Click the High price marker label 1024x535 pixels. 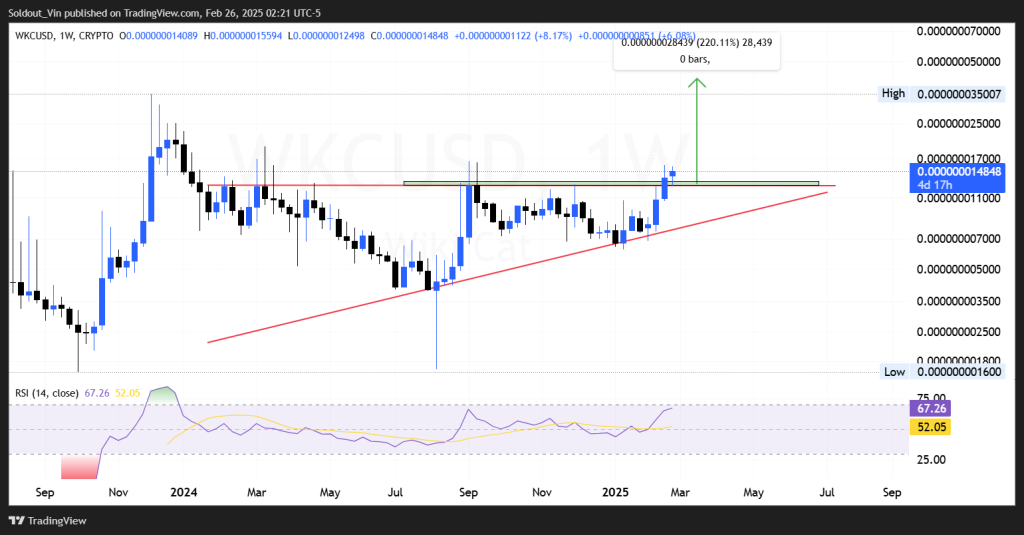coord(893,93)
